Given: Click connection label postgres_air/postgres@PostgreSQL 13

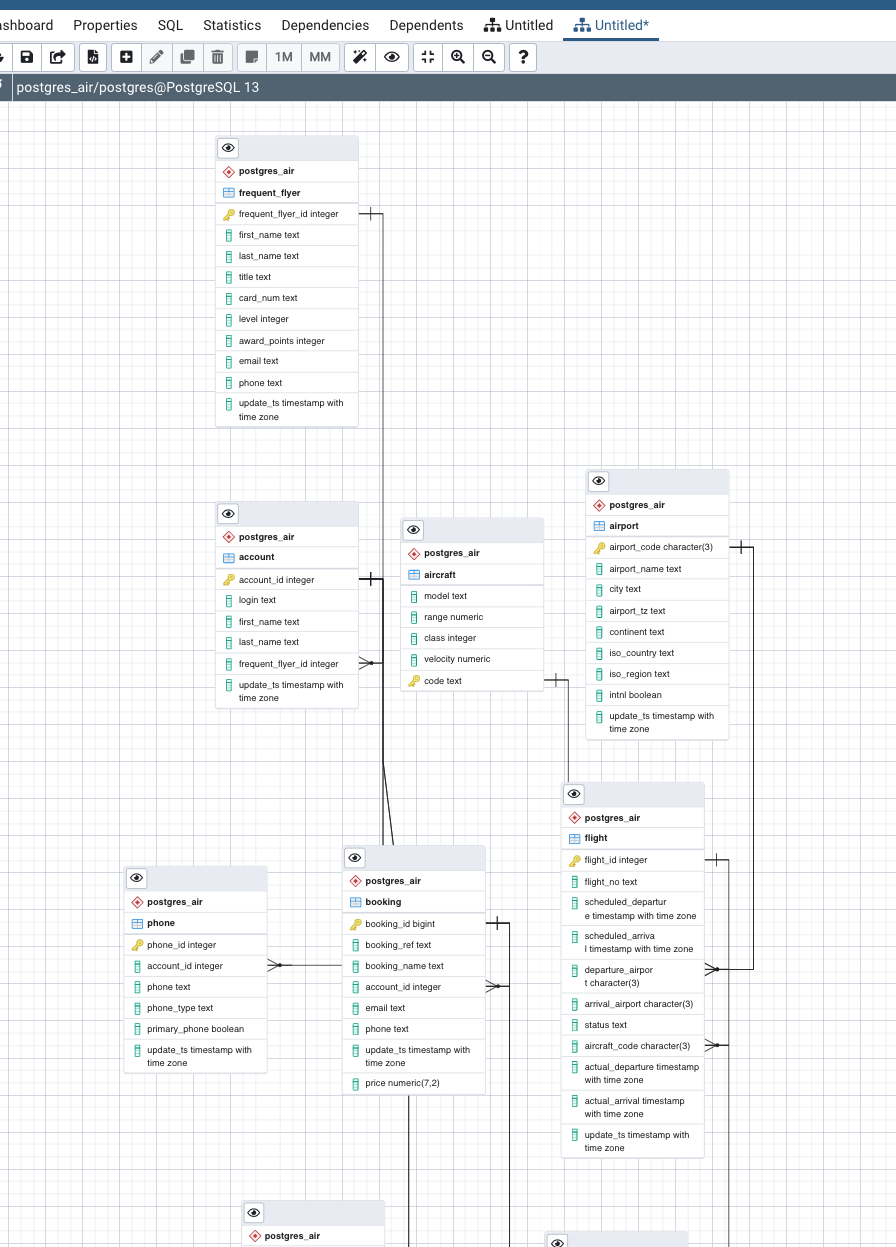Looking at the screenshot, I should click(138, 87).
